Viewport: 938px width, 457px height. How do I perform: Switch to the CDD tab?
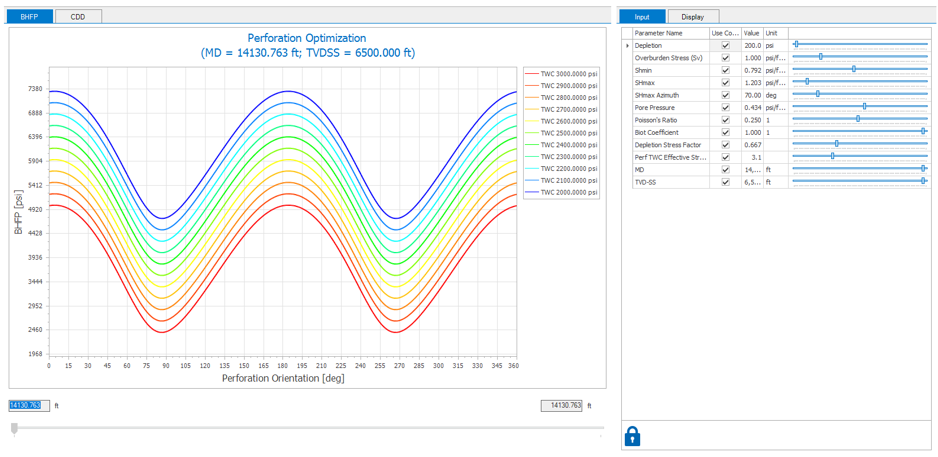click(77, 17)
